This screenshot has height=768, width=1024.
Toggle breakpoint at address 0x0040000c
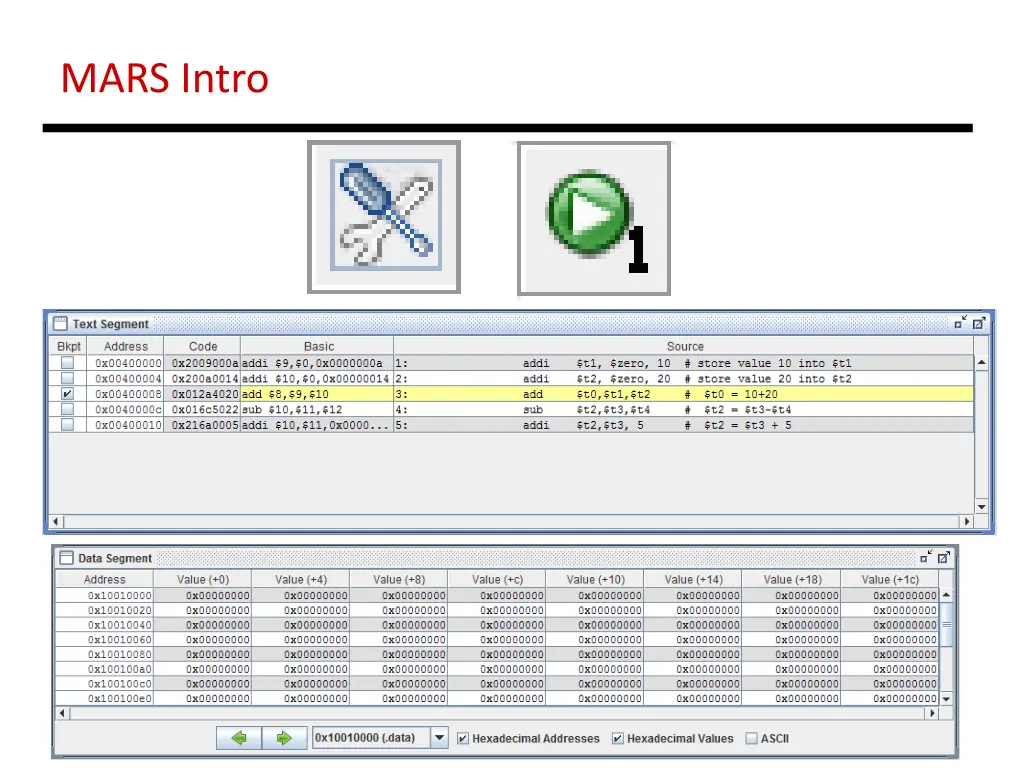coord(67,409)
